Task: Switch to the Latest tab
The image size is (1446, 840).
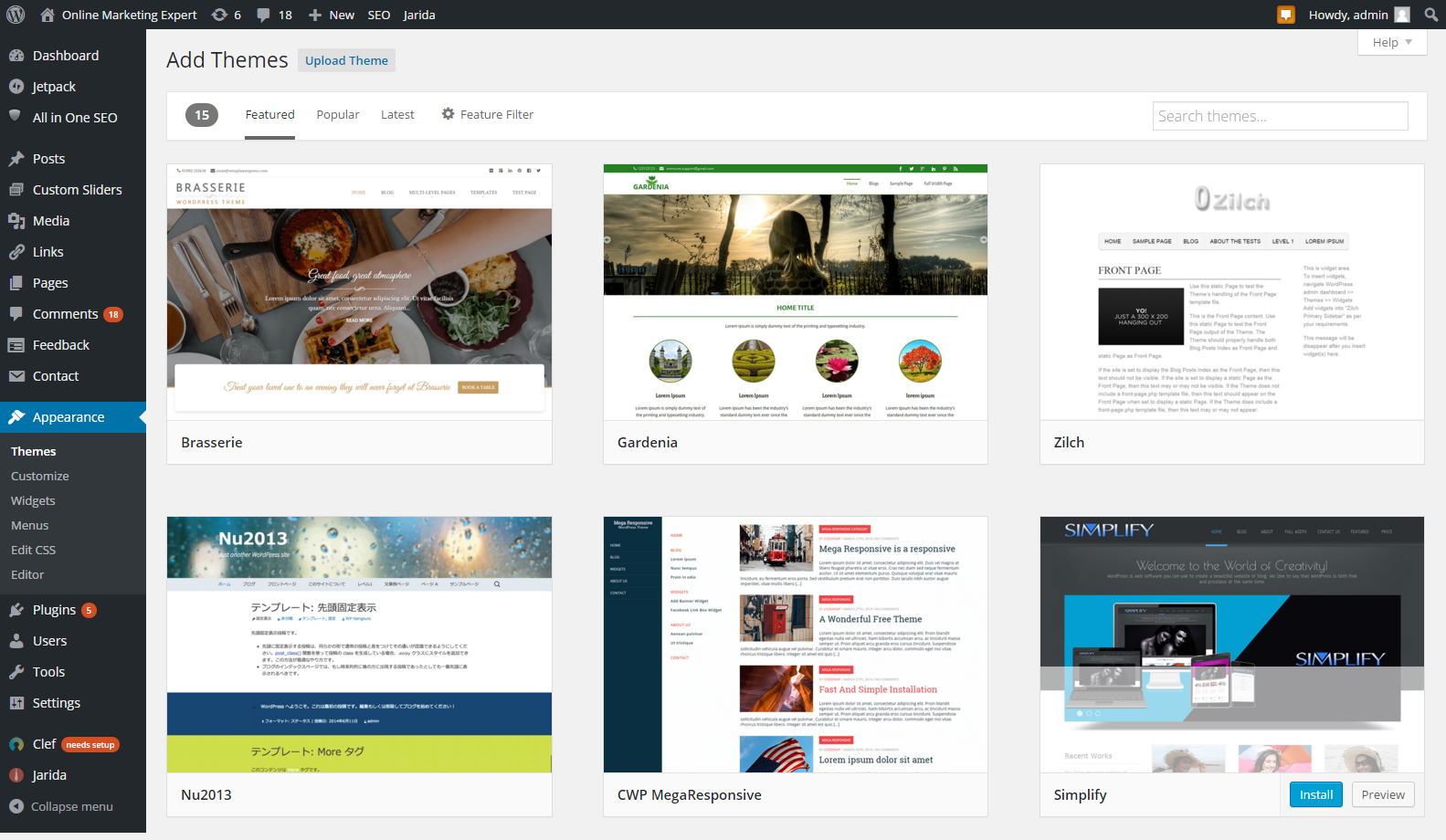Action: pyautogui.click(x=397, y=115)
